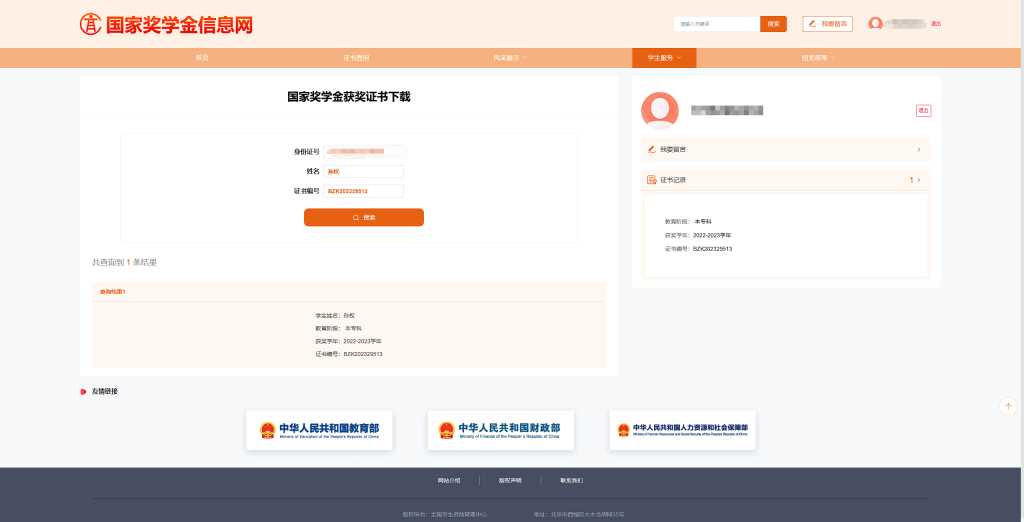Expand the 国奖政策 navigation dropdown
1024x522 pixels.
(818, 57)
